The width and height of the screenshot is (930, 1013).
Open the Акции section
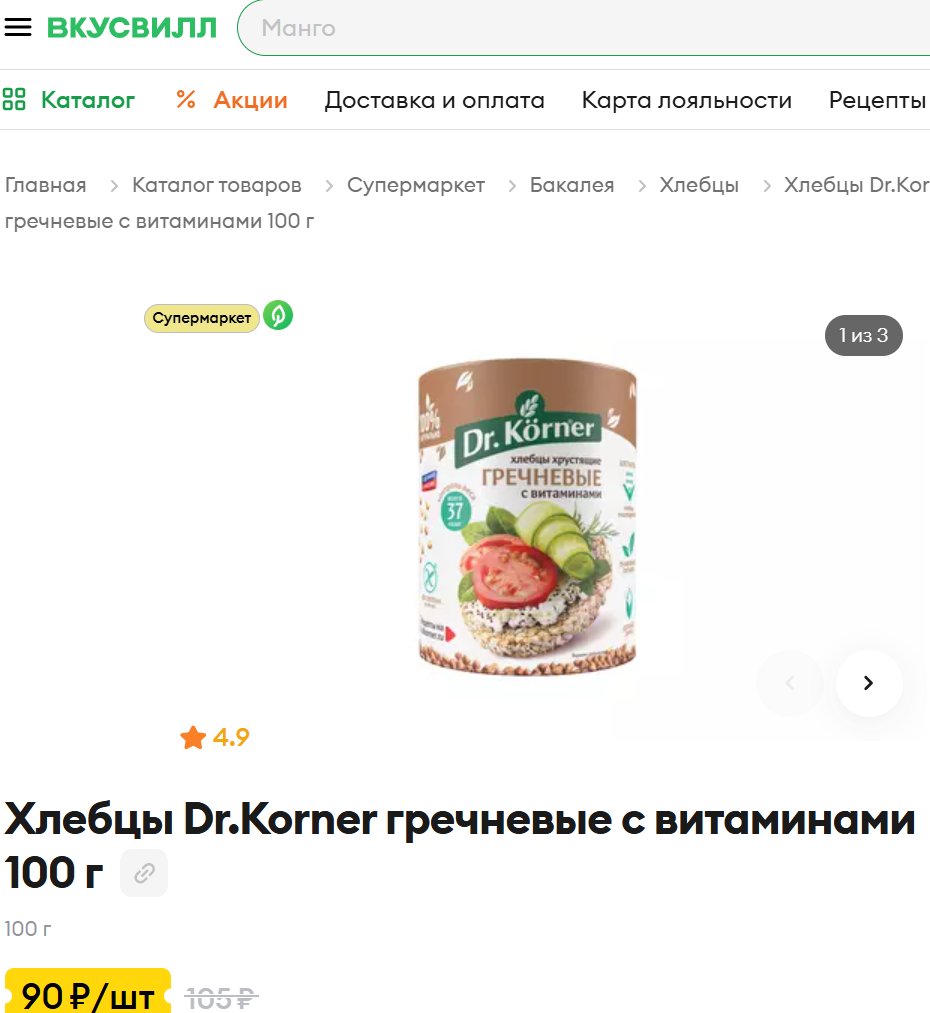[x=232, y=100]
